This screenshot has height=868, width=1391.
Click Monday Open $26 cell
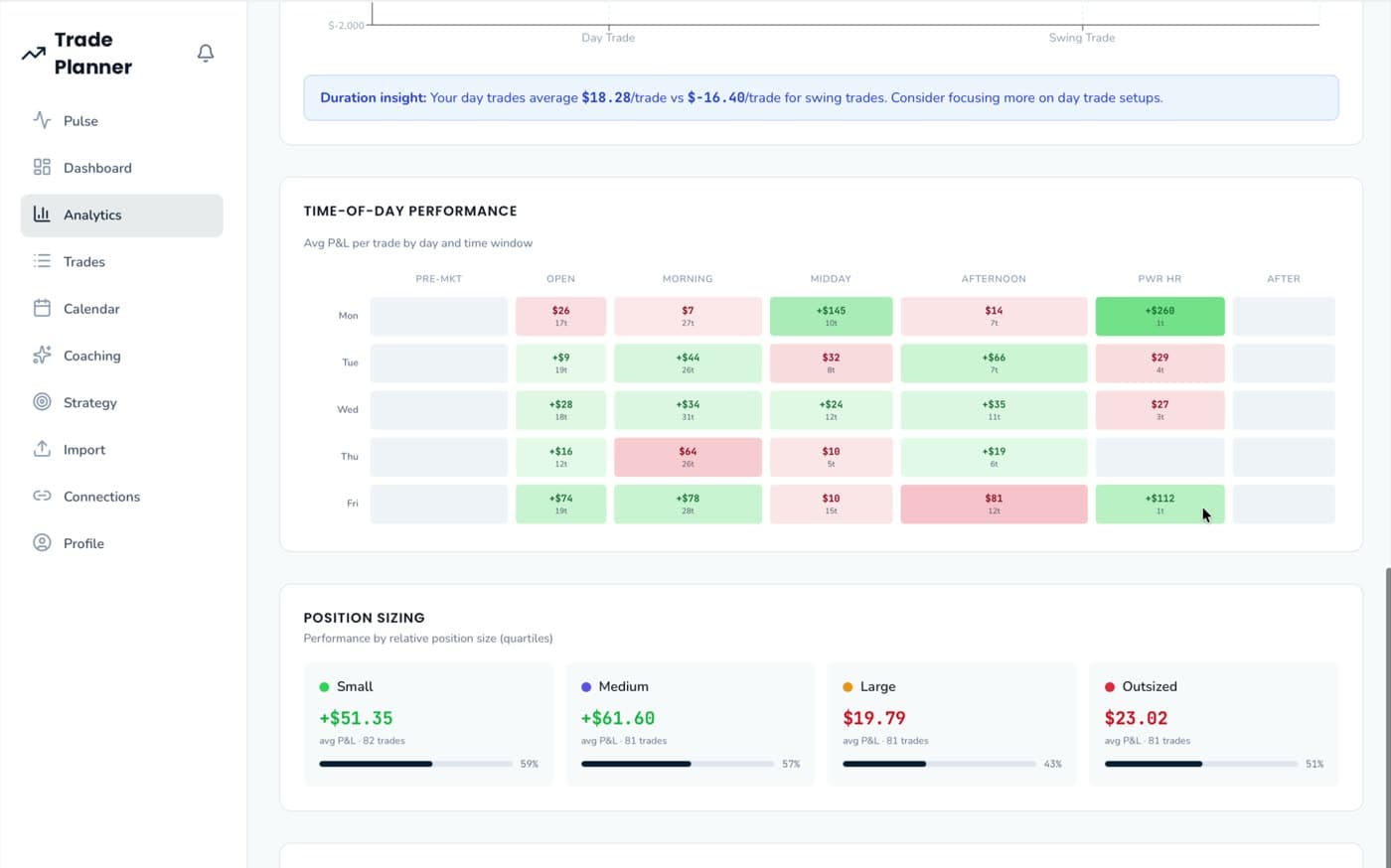pyautogui.click(x=560, y=316)
